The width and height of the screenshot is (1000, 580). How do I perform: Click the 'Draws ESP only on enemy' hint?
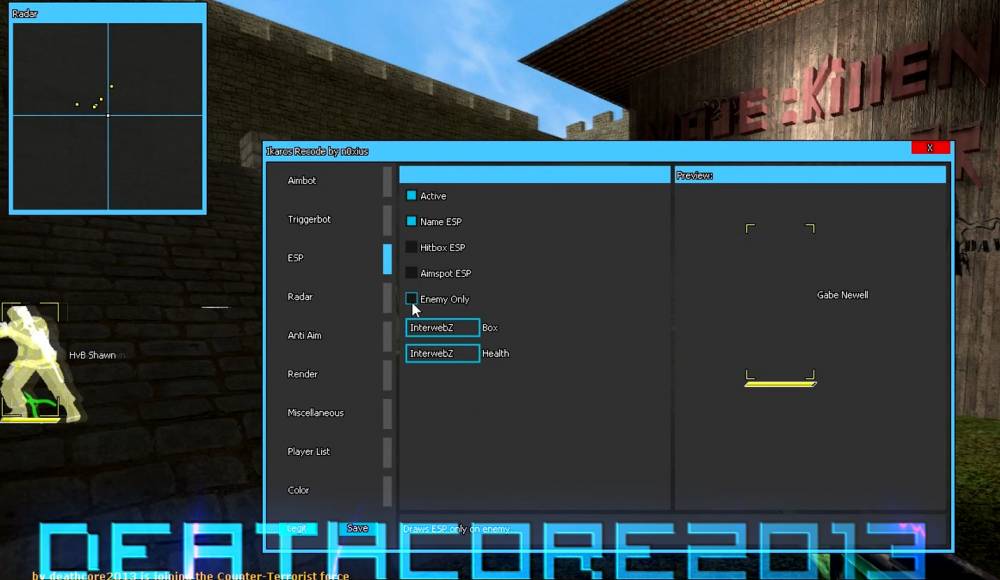[456, 529]
